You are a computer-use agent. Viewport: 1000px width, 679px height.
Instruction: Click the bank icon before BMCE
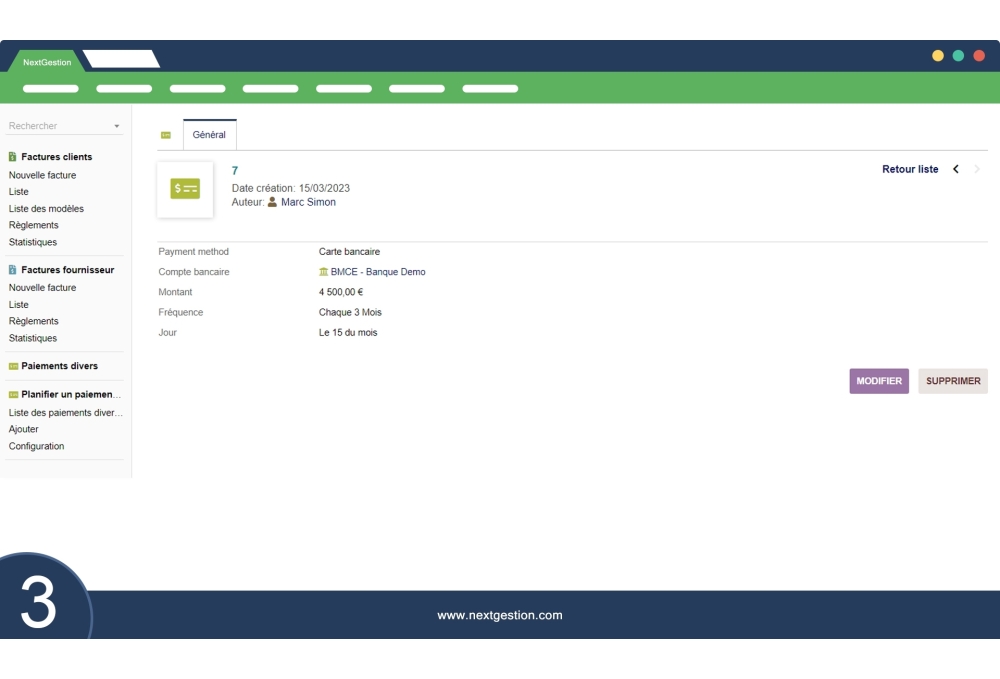tap(323, 272)
